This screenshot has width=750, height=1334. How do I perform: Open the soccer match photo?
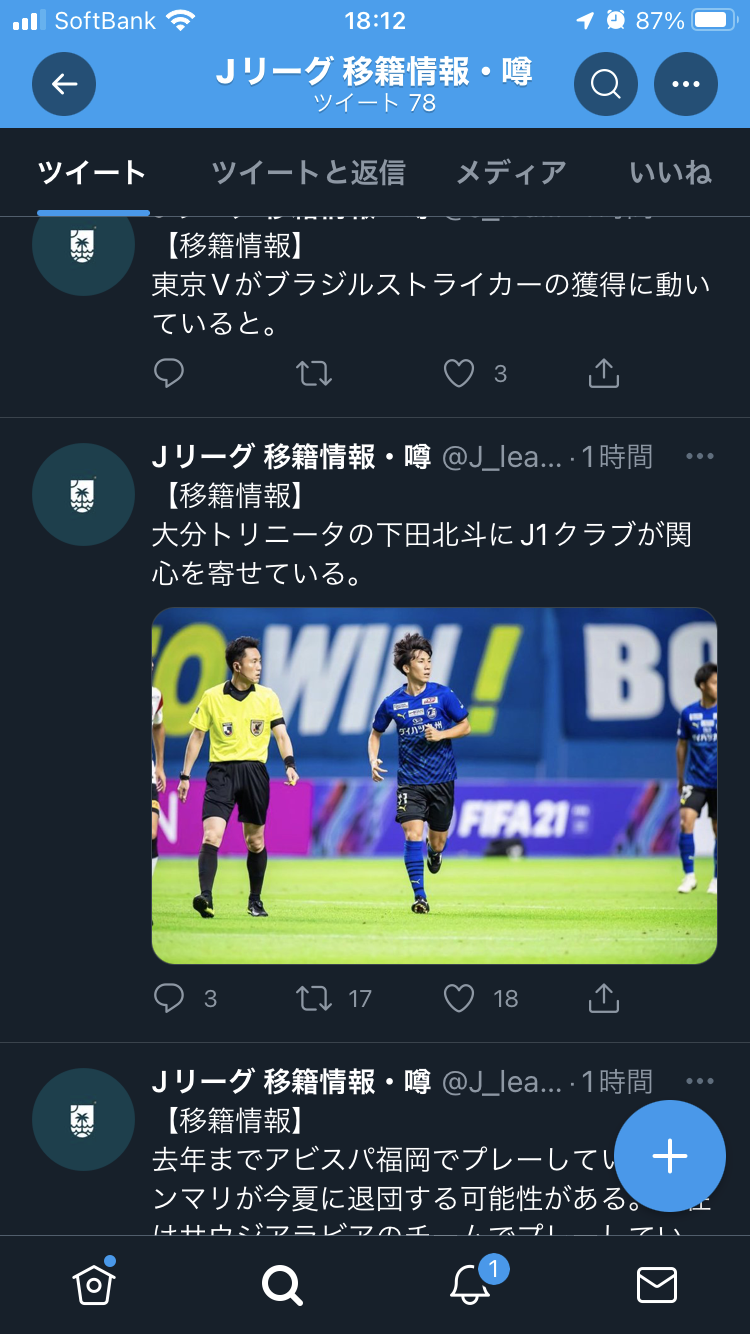434,786
